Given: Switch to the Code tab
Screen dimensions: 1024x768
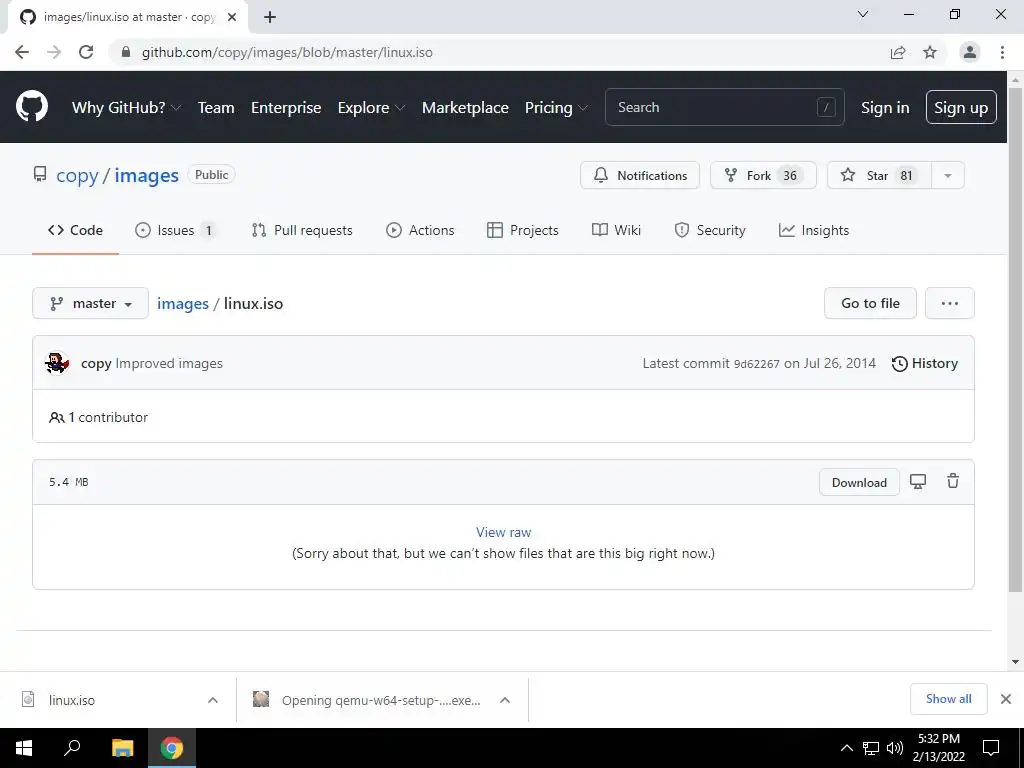Looking at the screenshot, I should 75,230.
